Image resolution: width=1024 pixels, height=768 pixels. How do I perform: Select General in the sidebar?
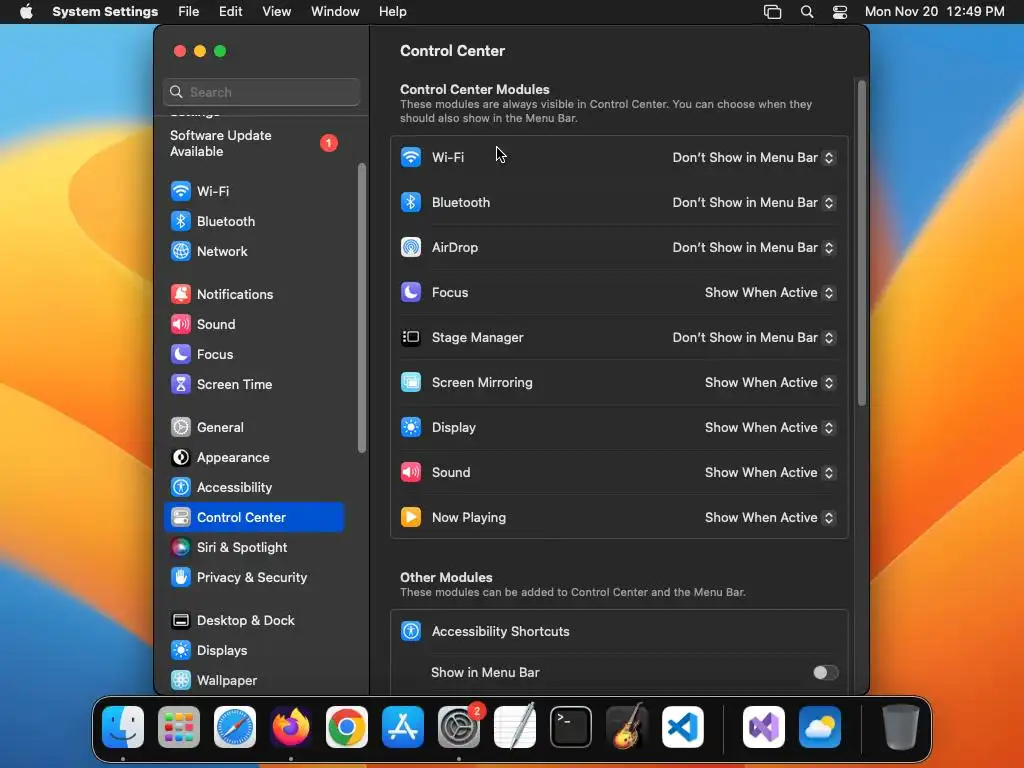253,428
